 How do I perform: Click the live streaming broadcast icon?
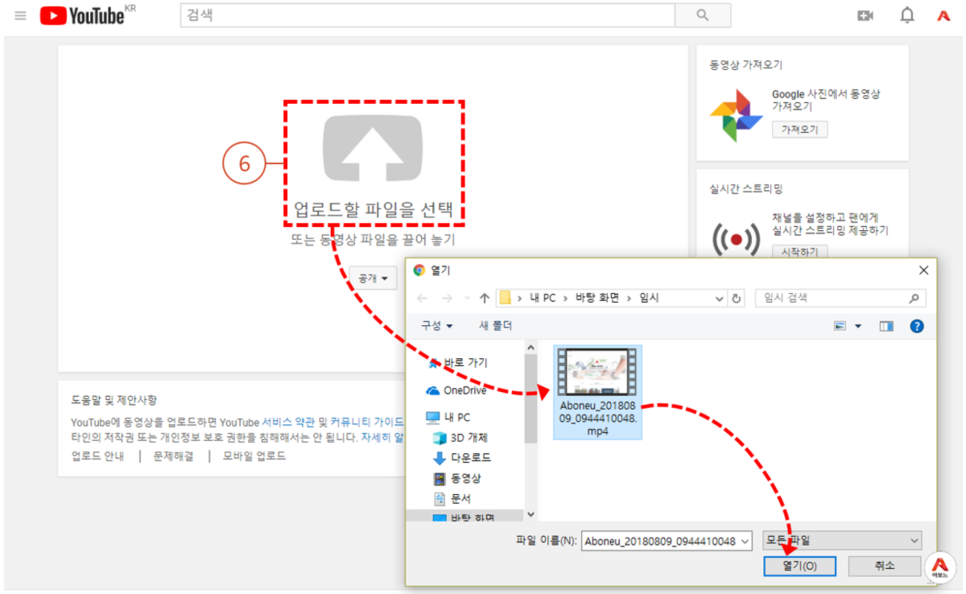click(x=736, y=239)
